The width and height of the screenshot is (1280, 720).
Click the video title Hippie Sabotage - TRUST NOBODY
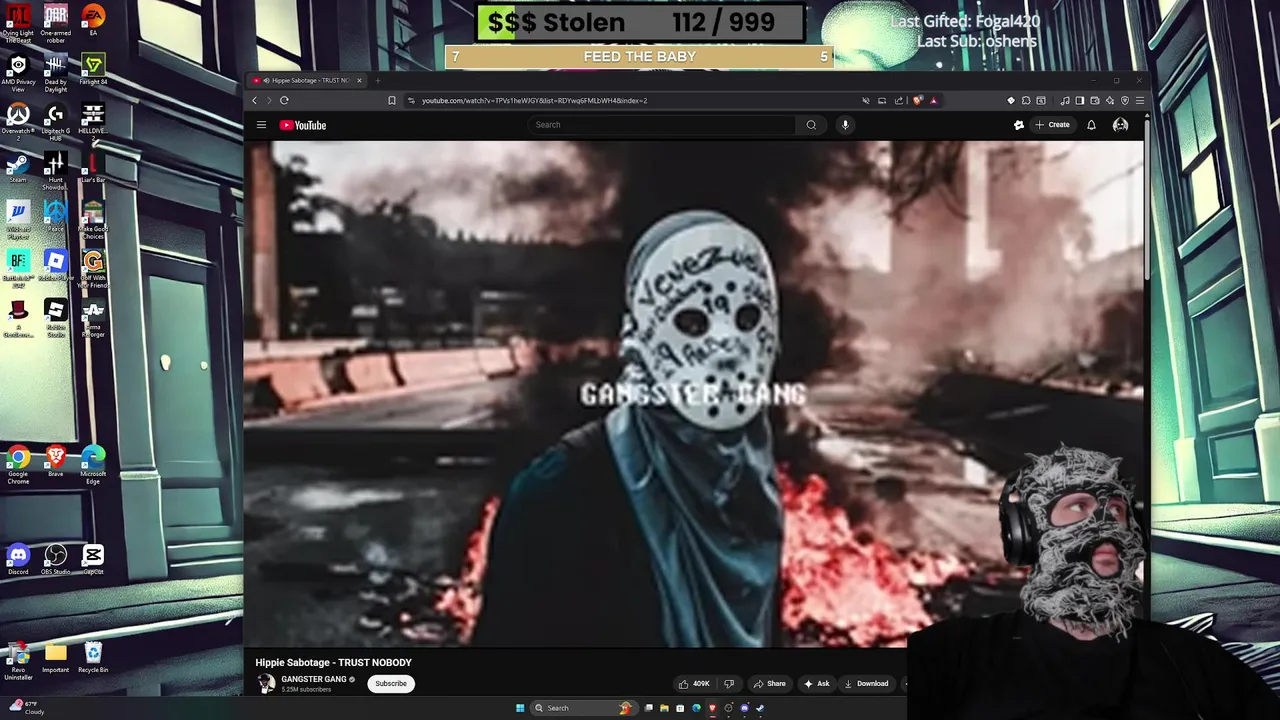pyautogui.click(x=333, y=662)
